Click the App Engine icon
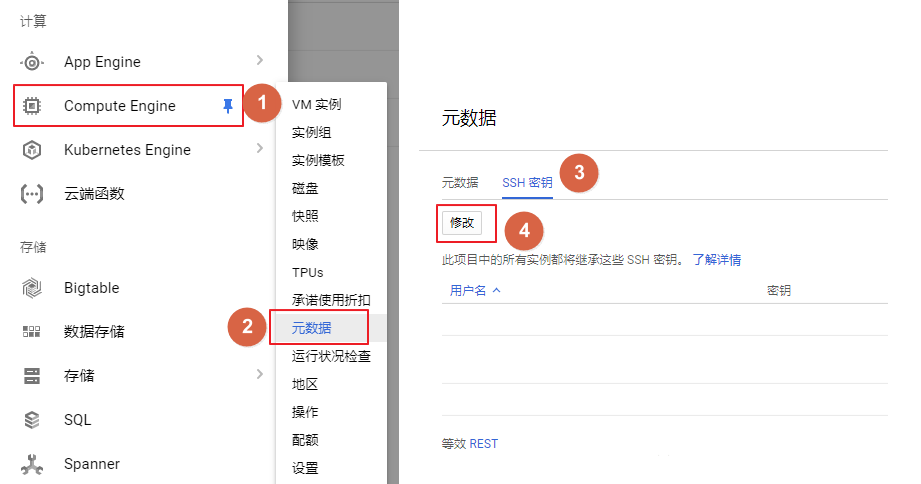 (x=32, y=62)
